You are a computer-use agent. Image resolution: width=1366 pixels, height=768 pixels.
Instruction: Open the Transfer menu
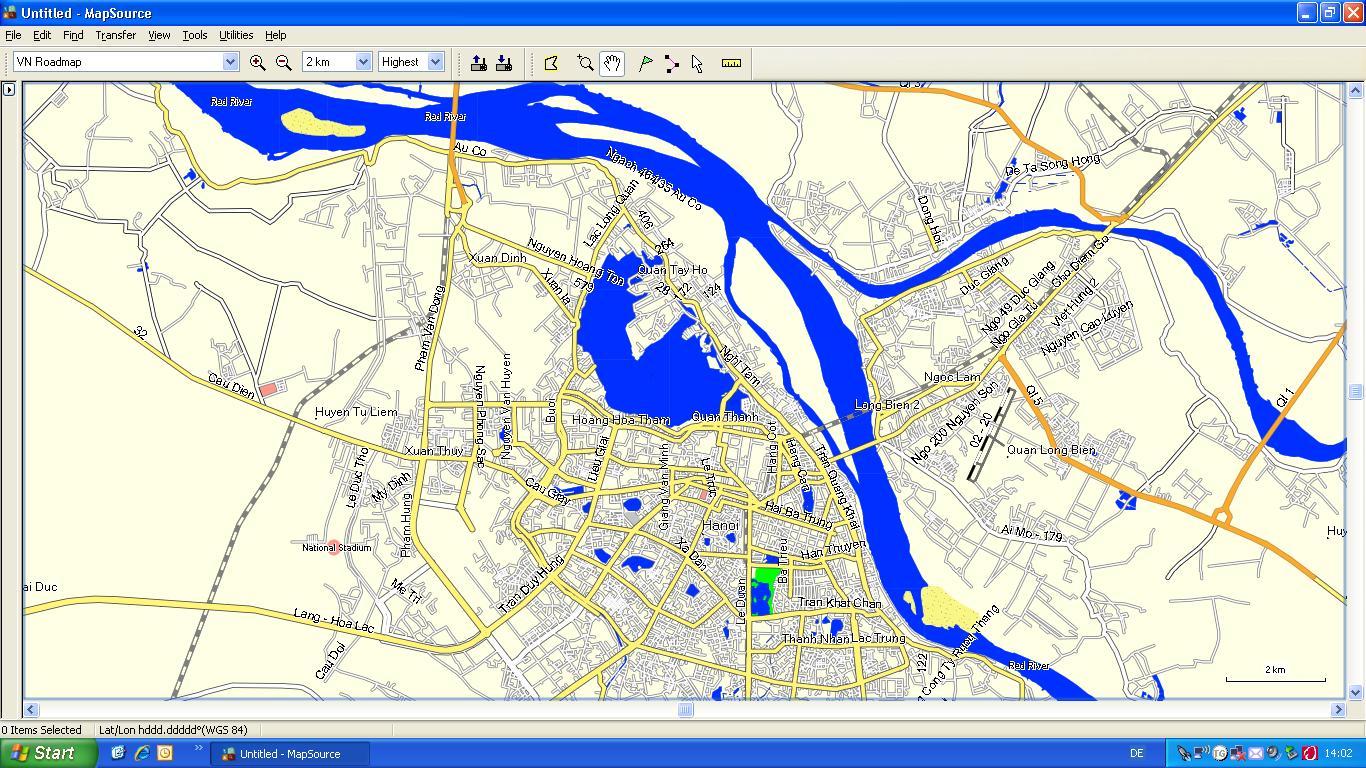tap(115, 35)
